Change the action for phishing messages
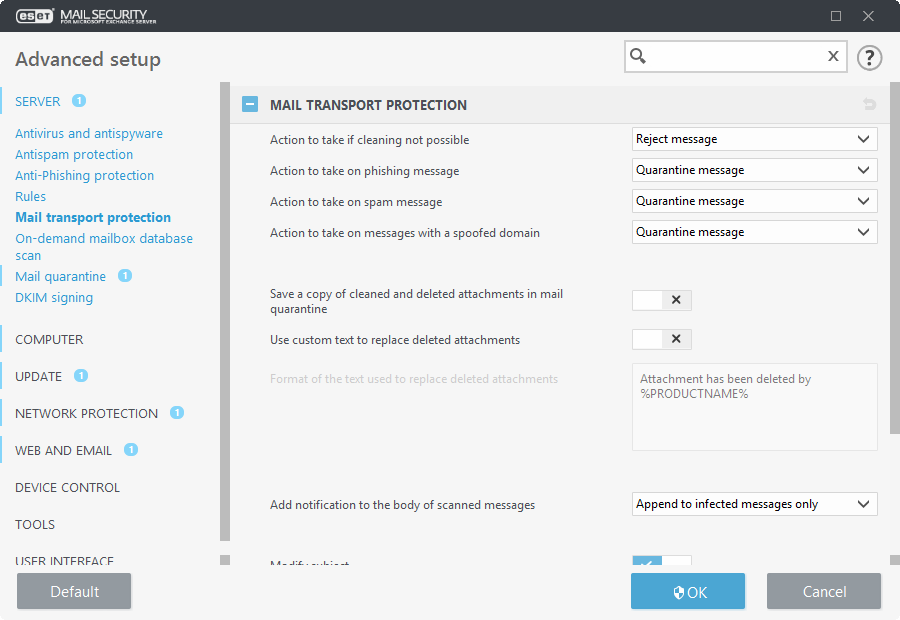Screen dimensions: 900x620 754,170
